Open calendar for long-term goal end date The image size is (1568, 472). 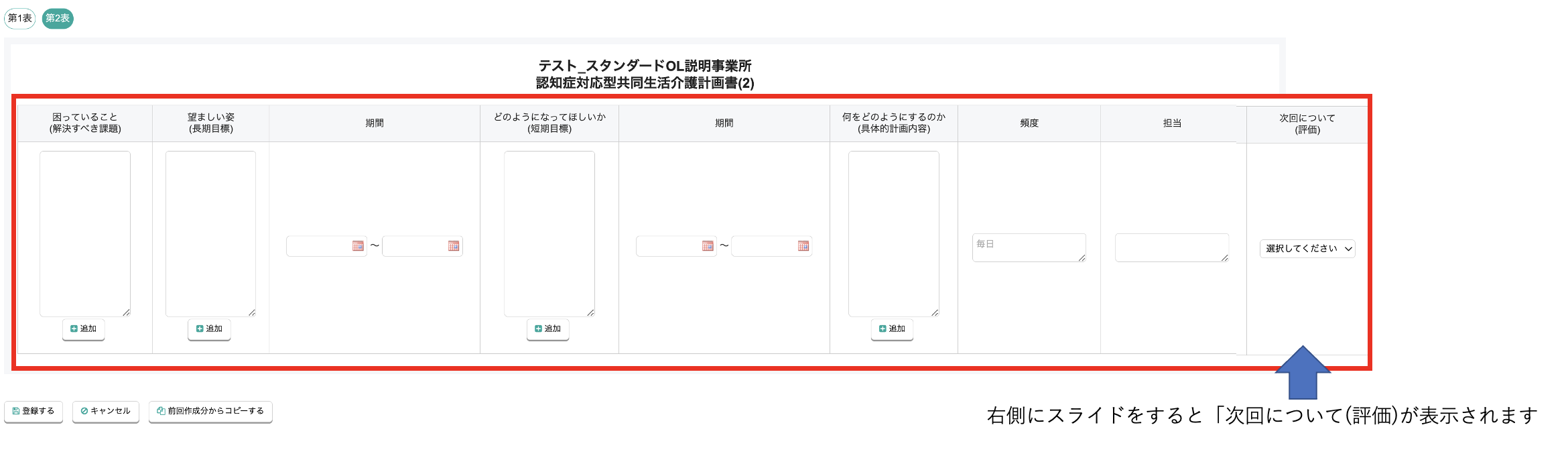pyautogui.click(x=454, y=246)
